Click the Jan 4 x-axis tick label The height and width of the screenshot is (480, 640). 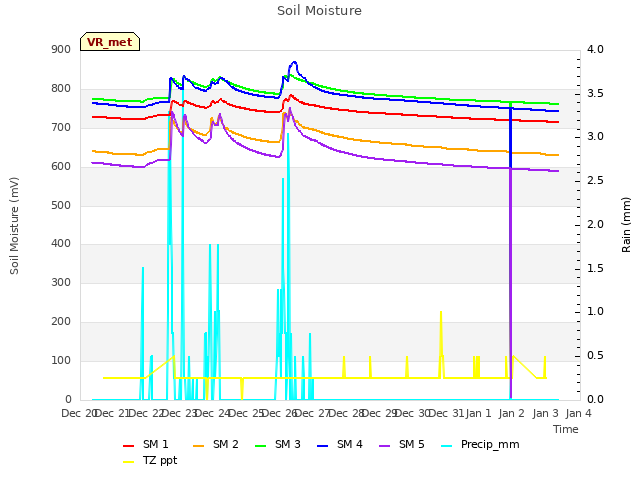tap(578, 413)
